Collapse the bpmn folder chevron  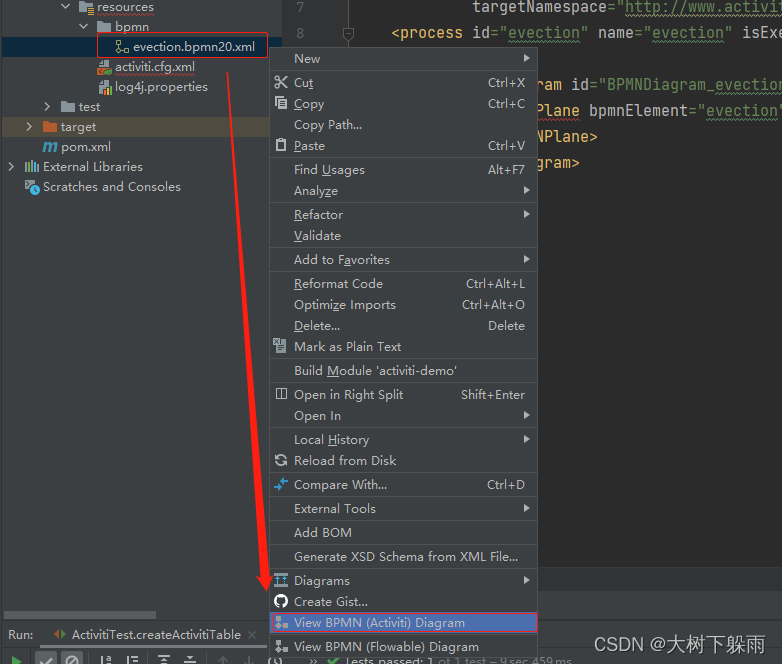tap(83, 26)
